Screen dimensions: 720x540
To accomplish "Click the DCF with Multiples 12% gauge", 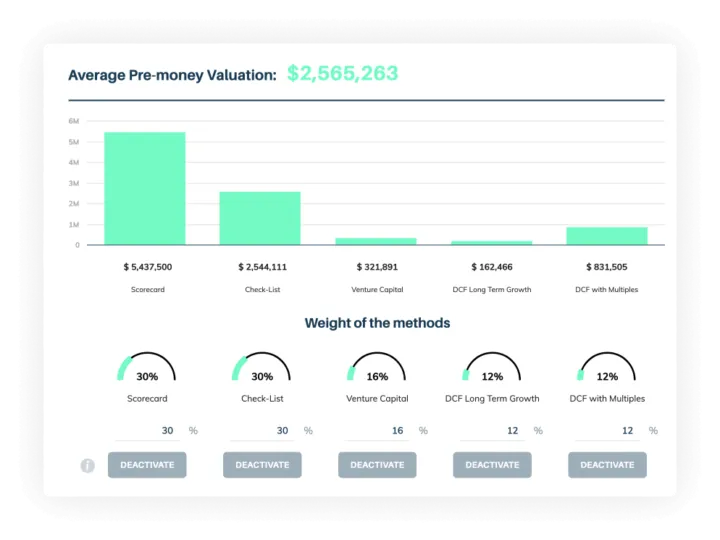I will tap(607, 367).
